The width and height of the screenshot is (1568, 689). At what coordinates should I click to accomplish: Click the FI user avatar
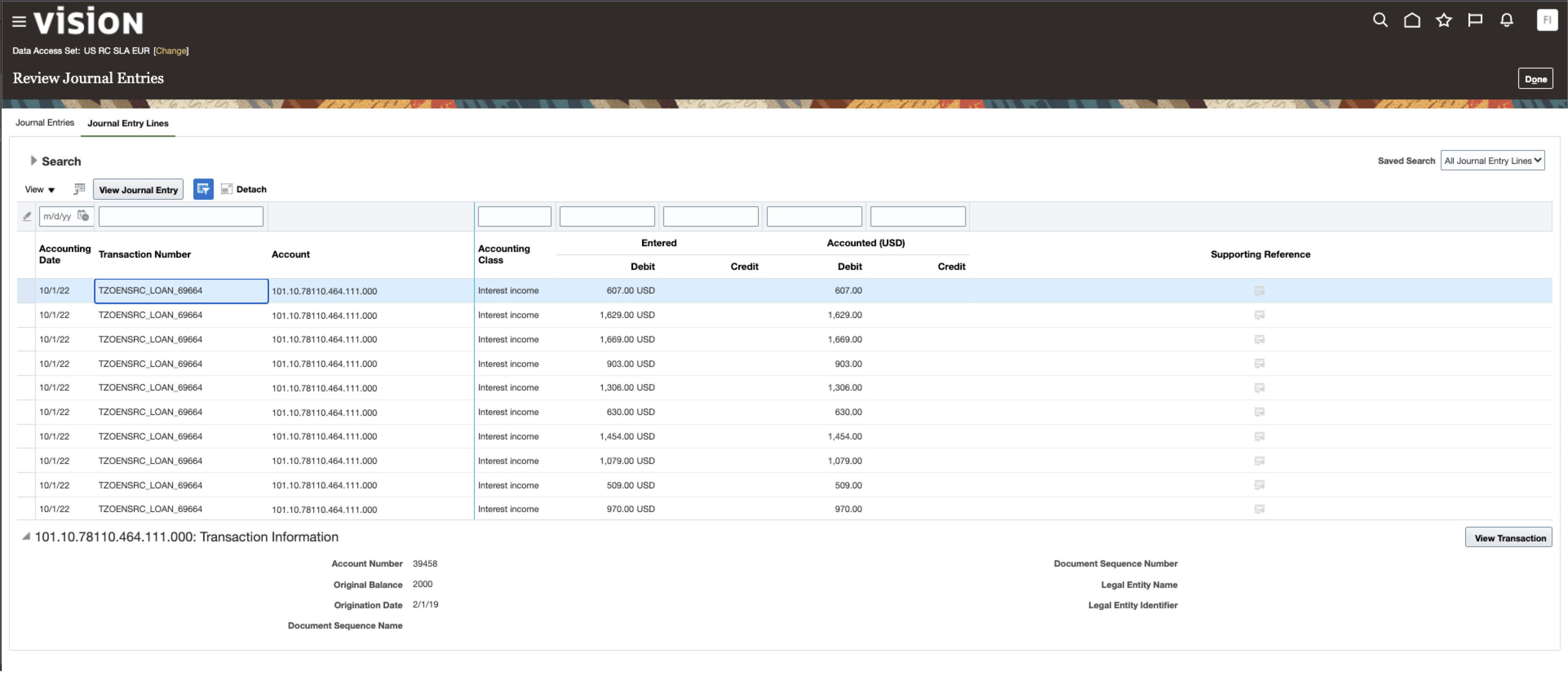[x=1547, y=20]
